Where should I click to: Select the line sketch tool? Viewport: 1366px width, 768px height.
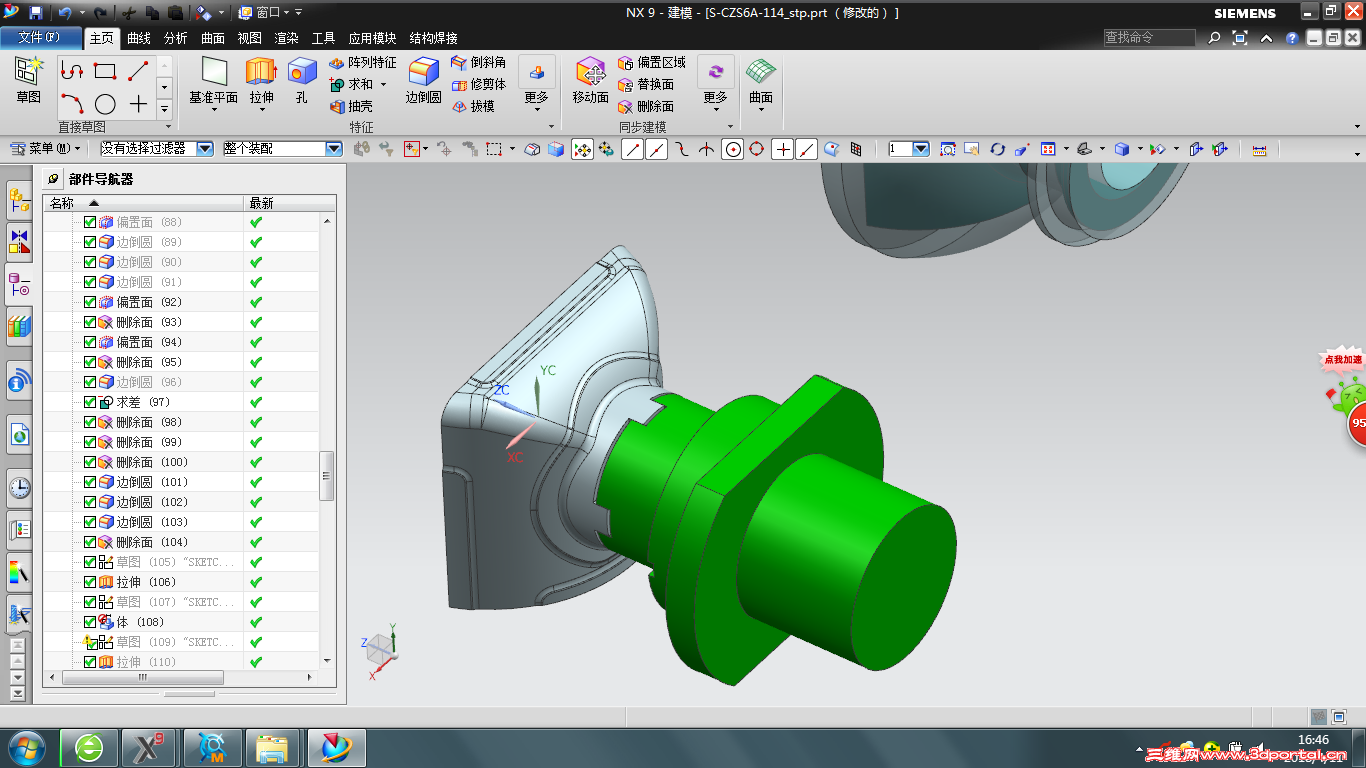[138, 71]
